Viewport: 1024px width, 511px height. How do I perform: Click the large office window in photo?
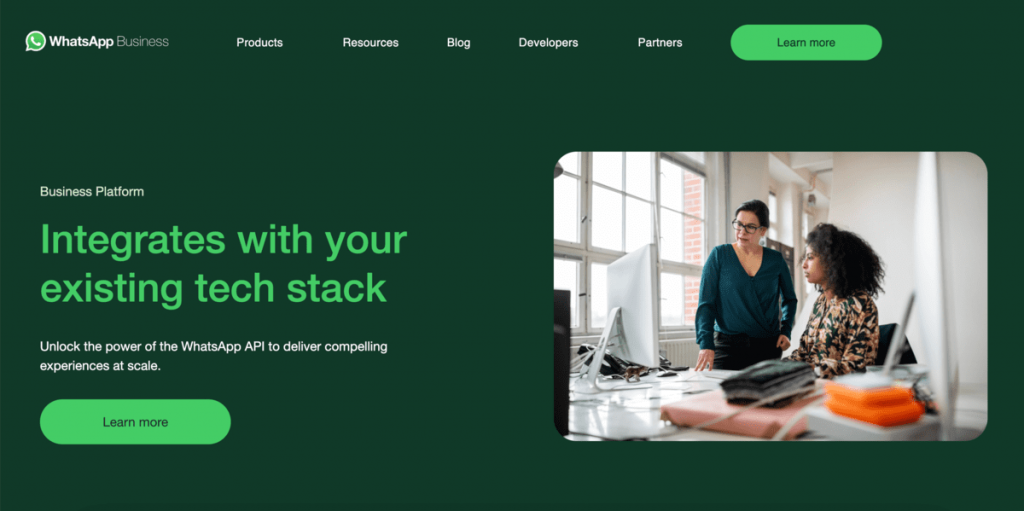(632, 240)
